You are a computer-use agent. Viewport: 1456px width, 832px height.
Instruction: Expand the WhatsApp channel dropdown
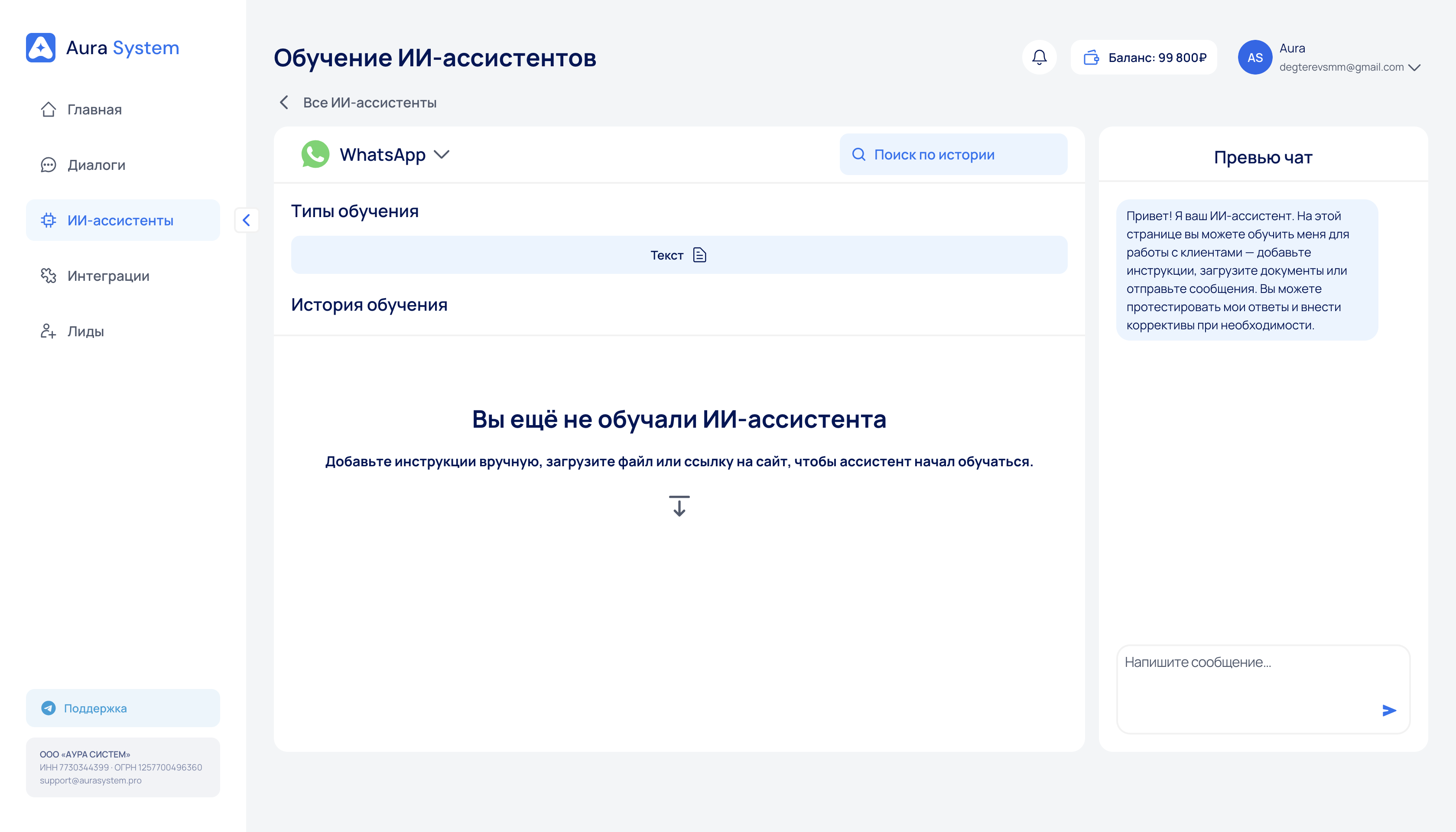click(442, 154)
